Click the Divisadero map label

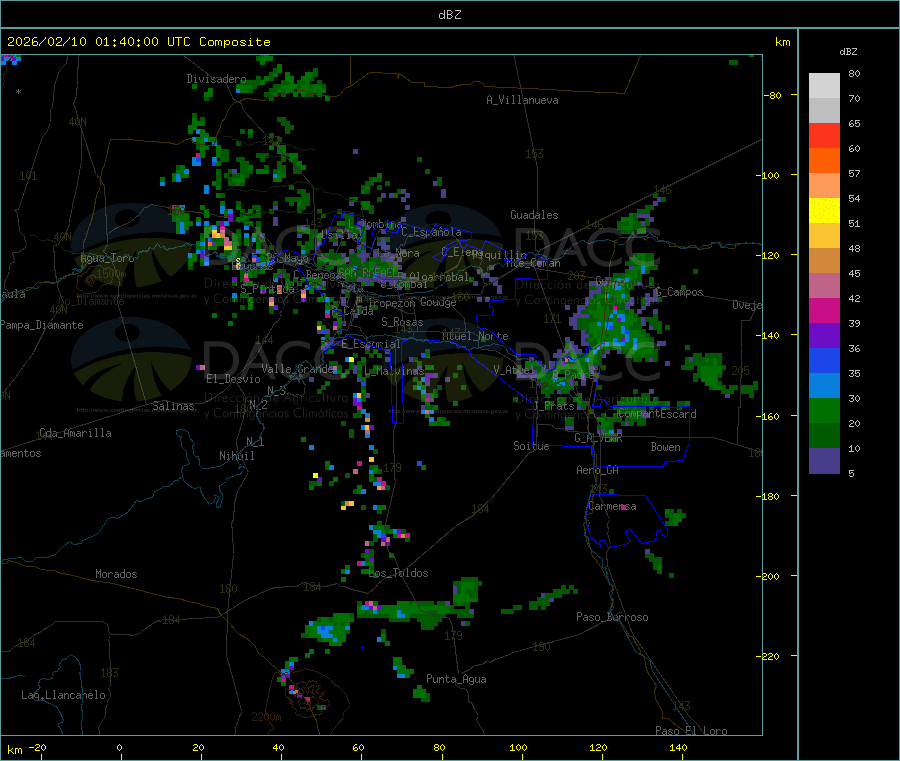click(x=216, y=79)
